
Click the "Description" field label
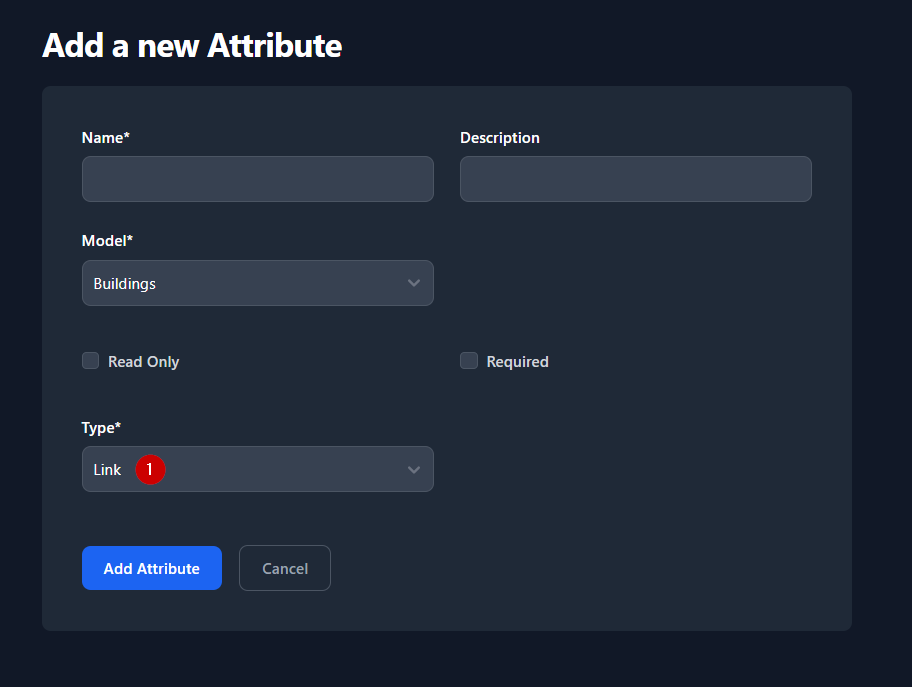499,138
